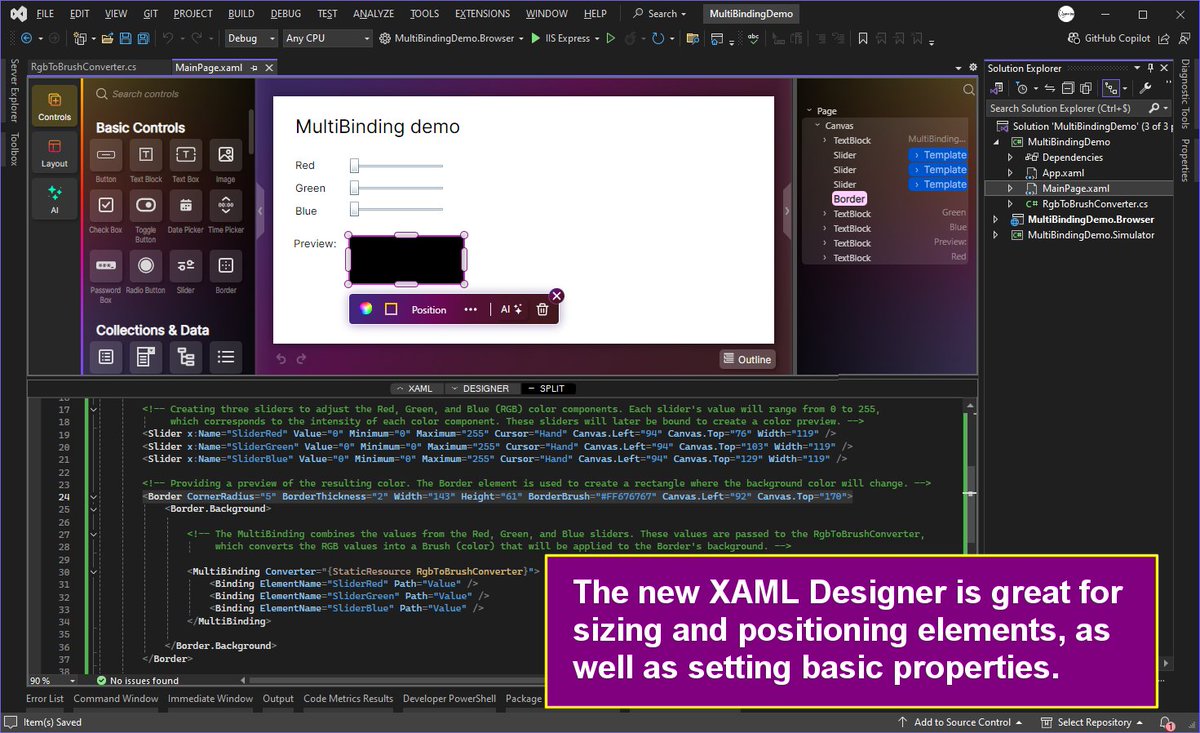This screenshot has height=733, width=1200.
Task: Click the Red slider thumb in preview
Action: point(354,165)
